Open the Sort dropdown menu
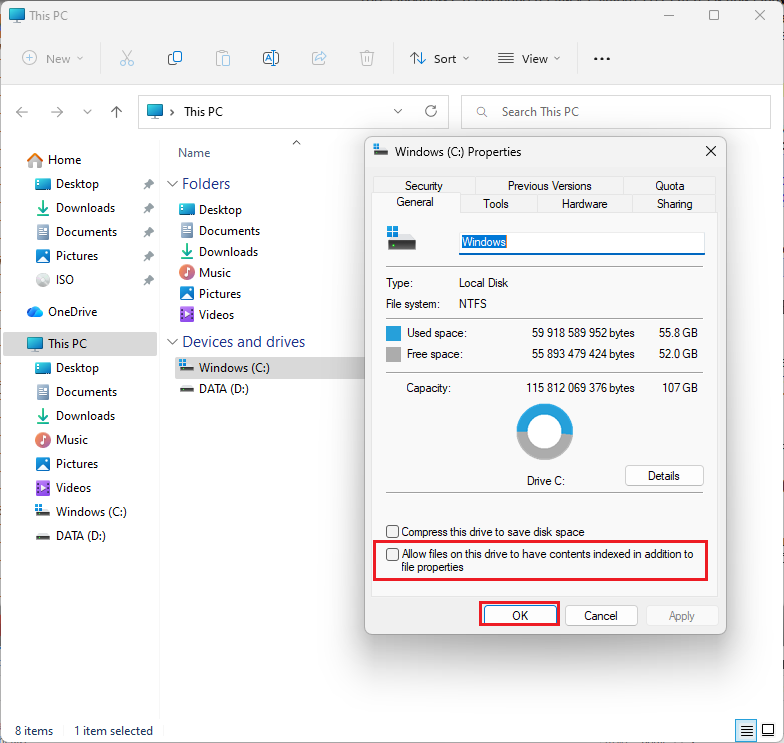 tap(439, 59)
